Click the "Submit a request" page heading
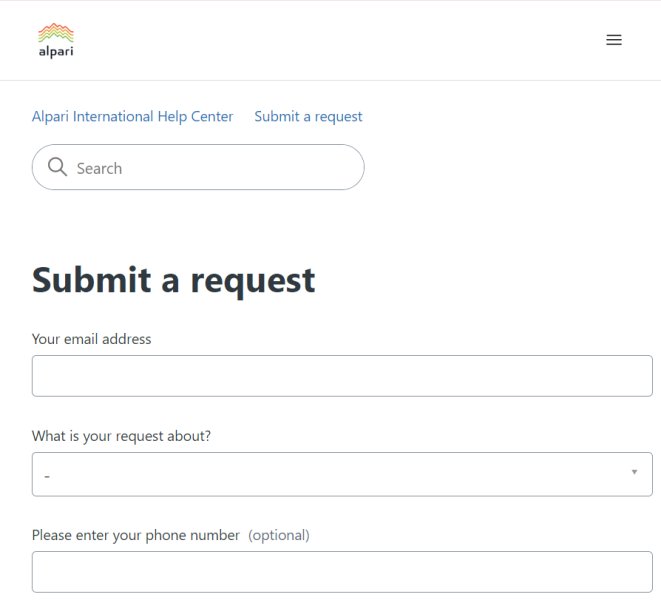Viewport: 661px width, 600px height. point(174,280)
